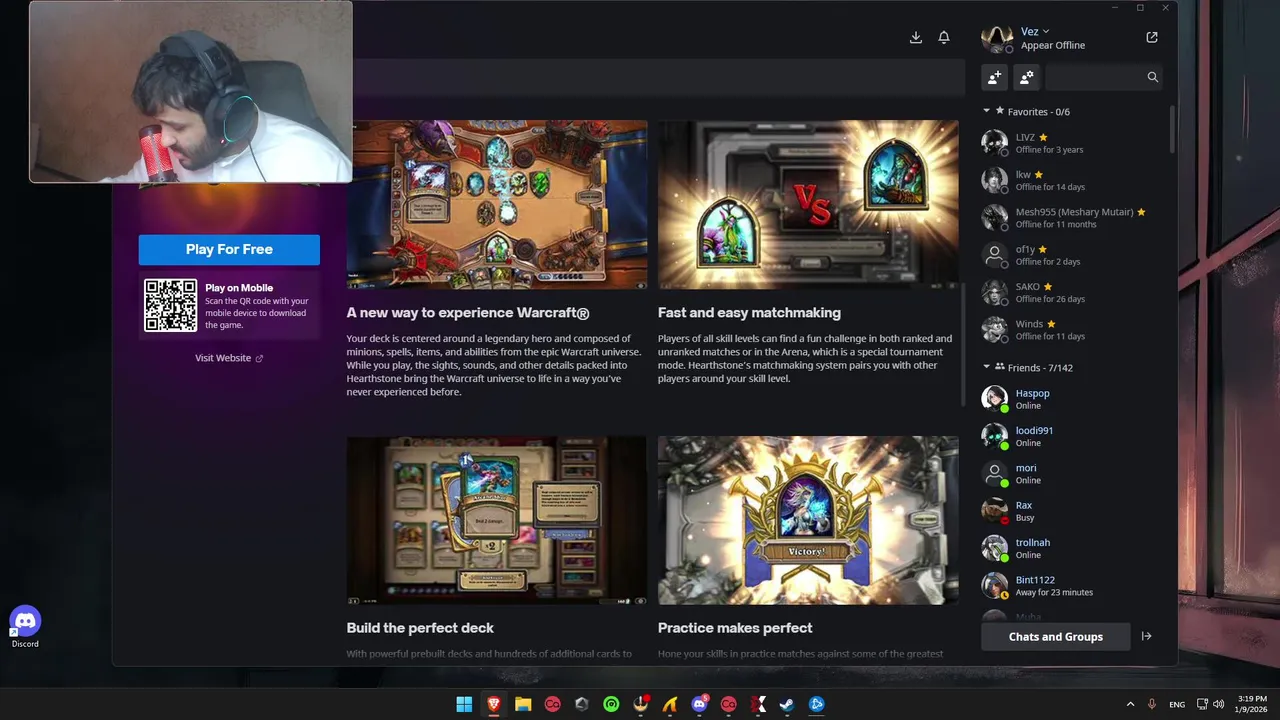Click the Play For Free button
This screenshot has width=1280, height=720.
pos(229,250)
